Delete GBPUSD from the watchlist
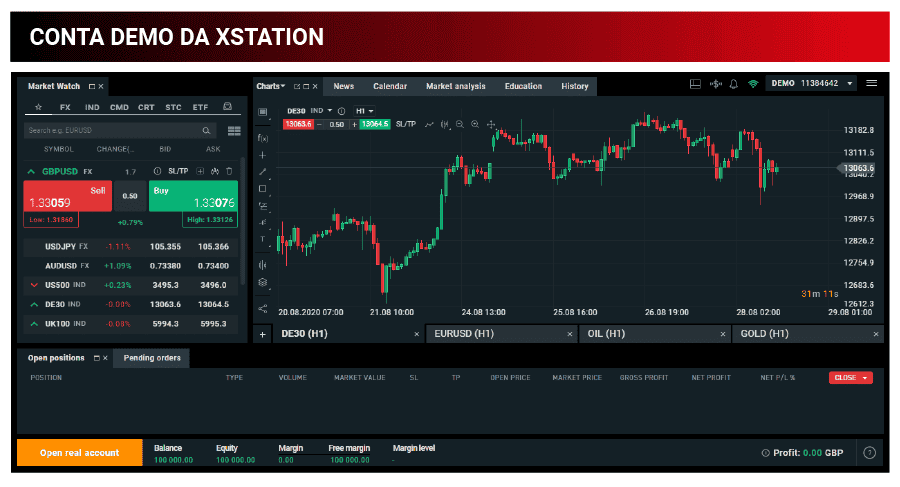The width and height of the screenshot is (900, 487). pos(229,171)
